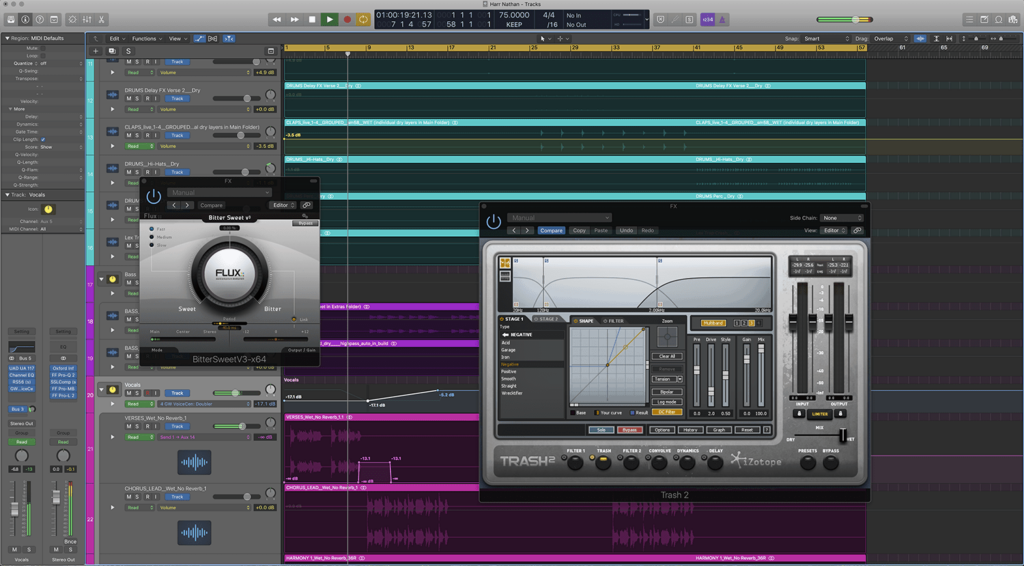Click the Rewind transport button
1024x566 pixels.
[x=277, y=20]
